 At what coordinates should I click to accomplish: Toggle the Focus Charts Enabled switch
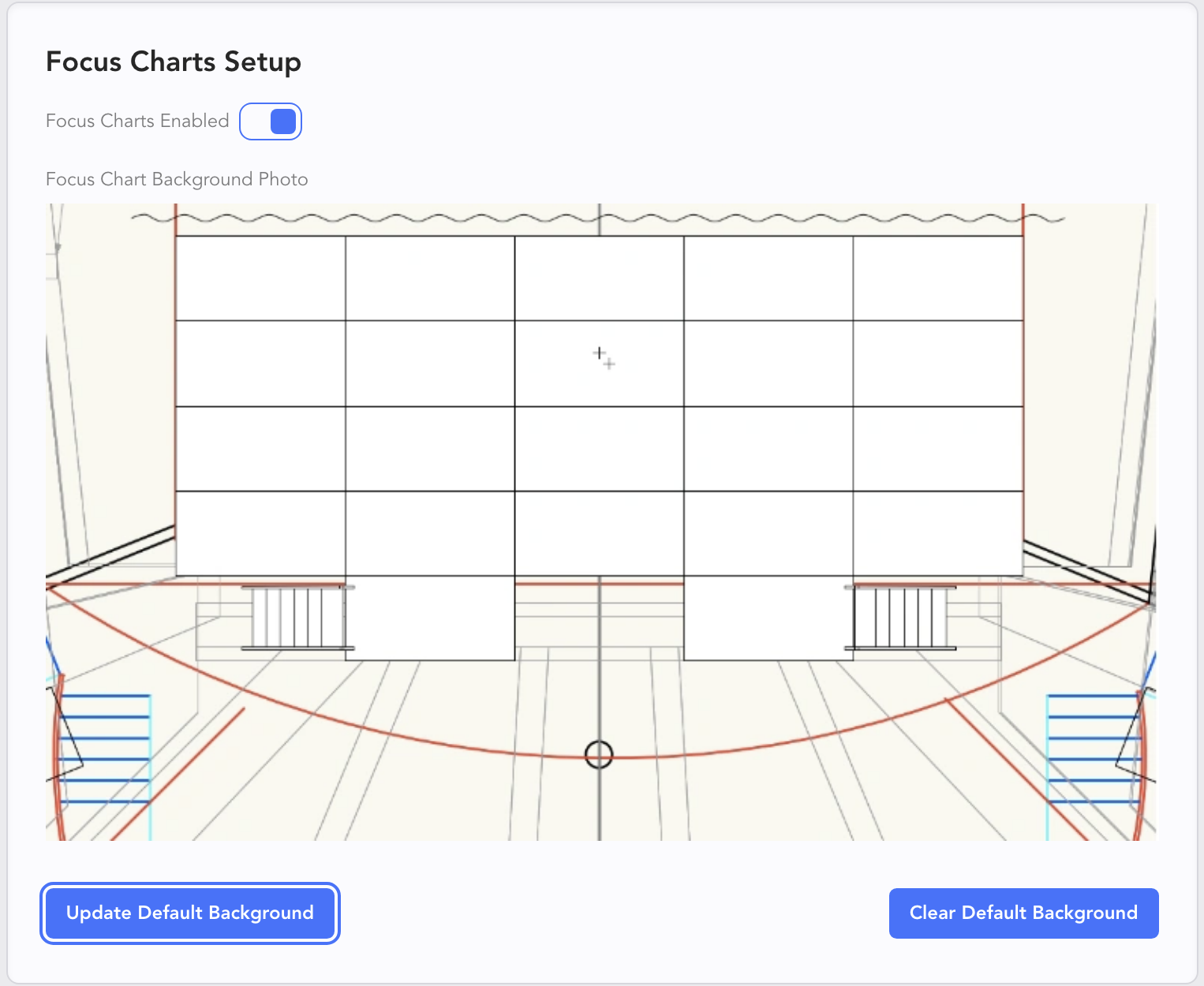[x=271, y=121]
